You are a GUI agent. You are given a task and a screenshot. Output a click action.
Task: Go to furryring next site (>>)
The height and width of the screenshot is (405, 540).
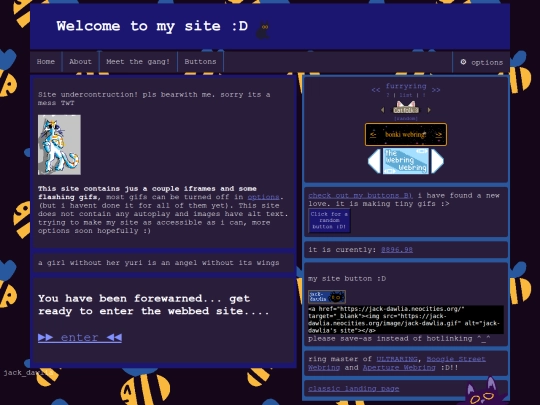point(436,90)
